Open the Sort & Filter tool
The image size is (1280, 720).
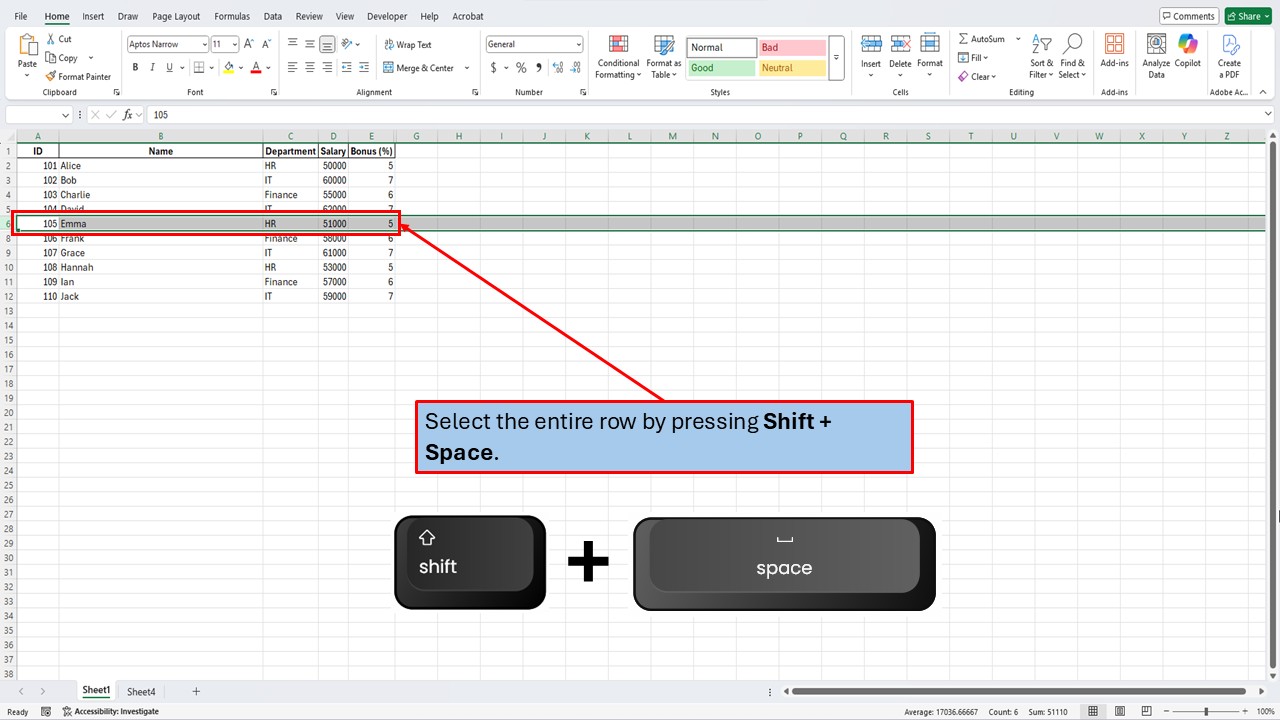(x=1040, y=57)
